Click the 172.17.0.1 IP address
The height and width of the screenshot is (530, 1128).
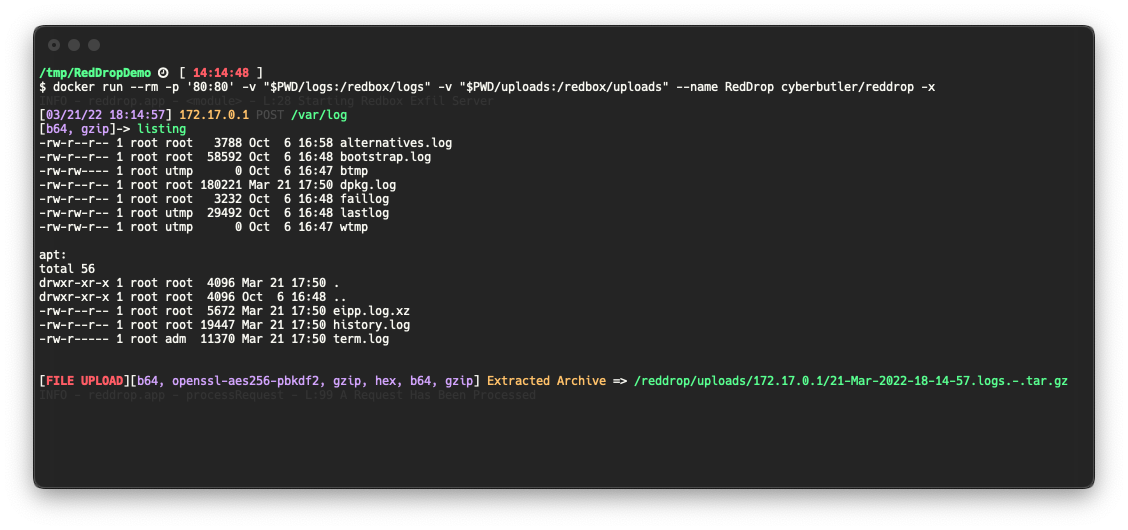click(214, 115)
